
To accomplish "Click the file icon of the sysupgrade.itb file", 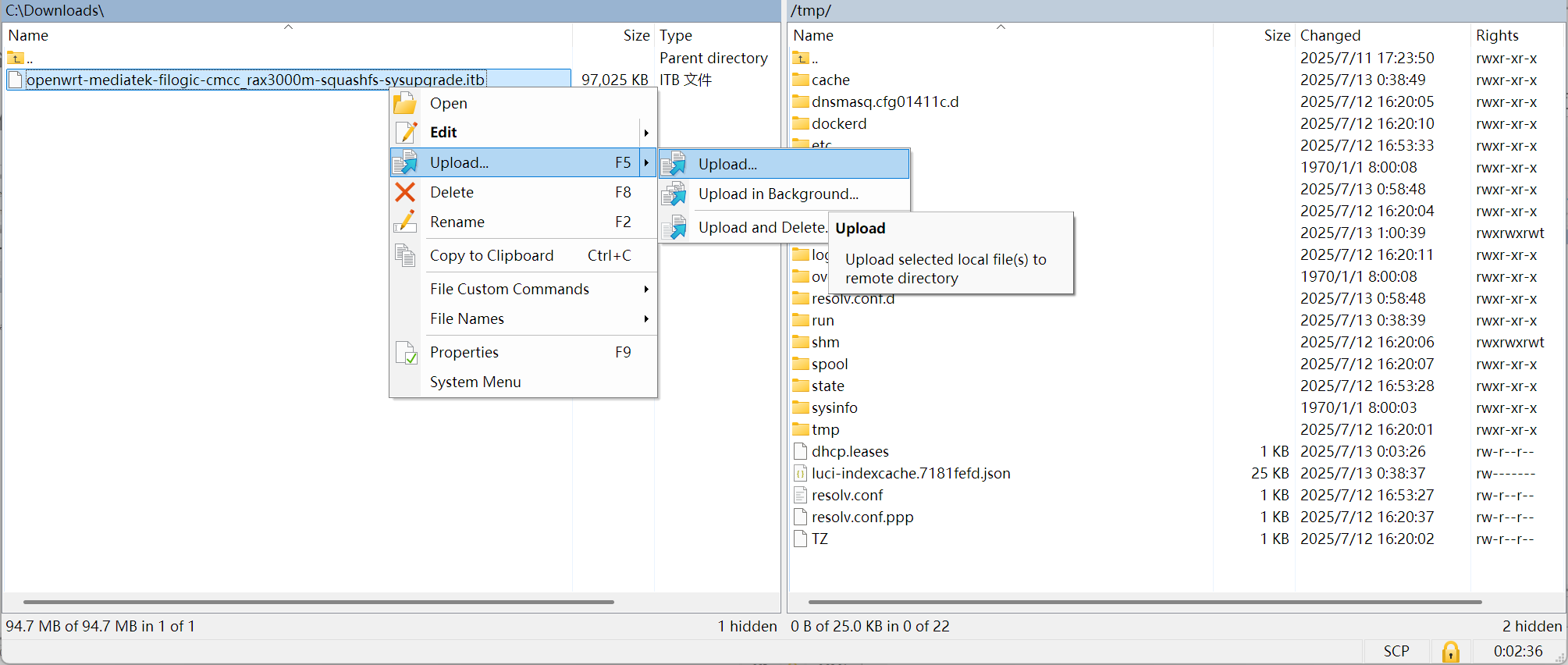I will (15, 80).
